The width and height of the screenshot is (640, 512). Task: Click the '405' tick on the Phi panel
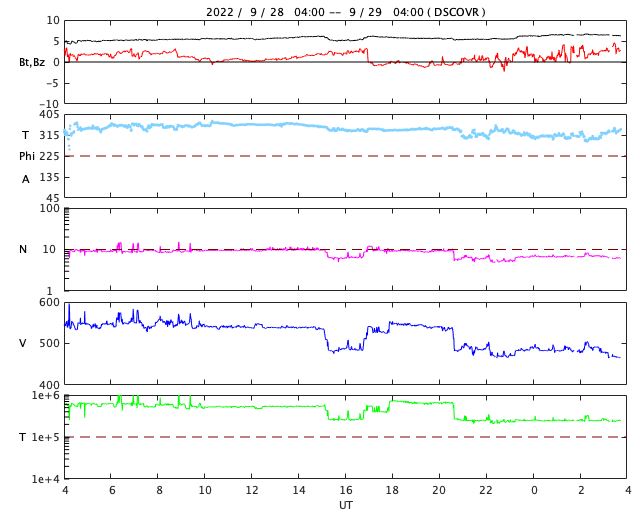coord(49,115)
